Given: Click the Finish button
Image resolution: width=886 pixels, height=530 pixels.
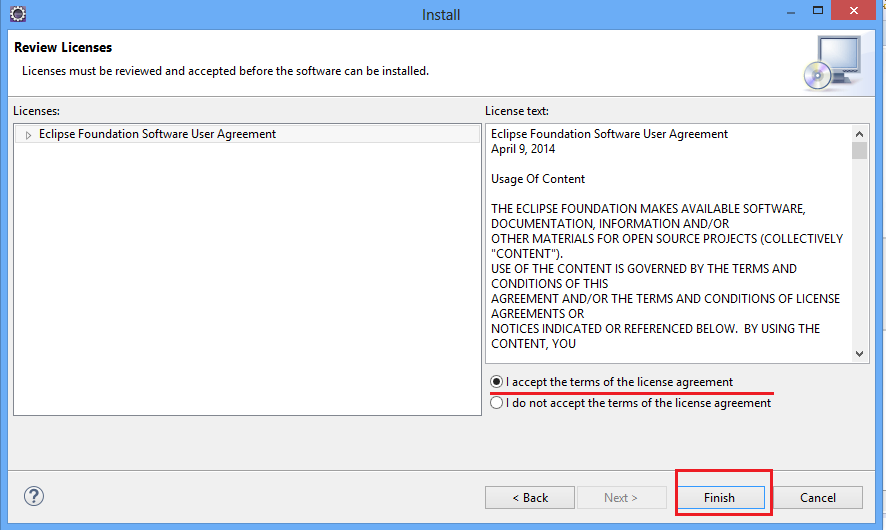Looking at the screenshot, I should pos(719,498).
